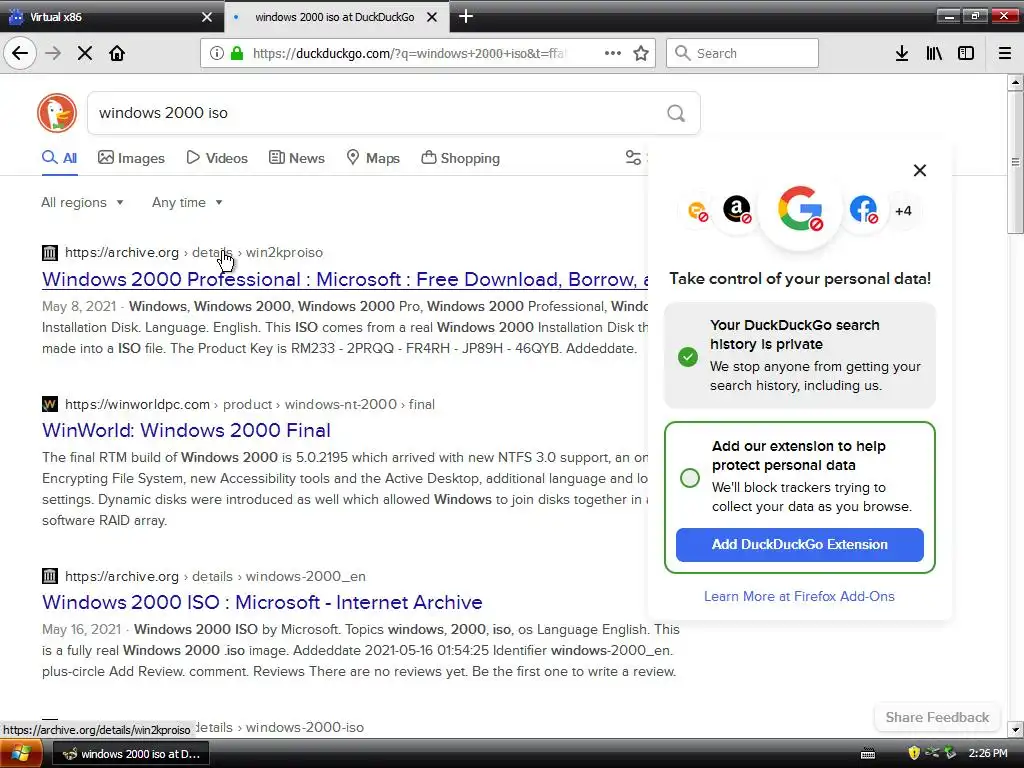The height and width of the screenshot is (768, 1024).
Task: Click the scrollbar up arrow
Action: tap(1015, 82)
